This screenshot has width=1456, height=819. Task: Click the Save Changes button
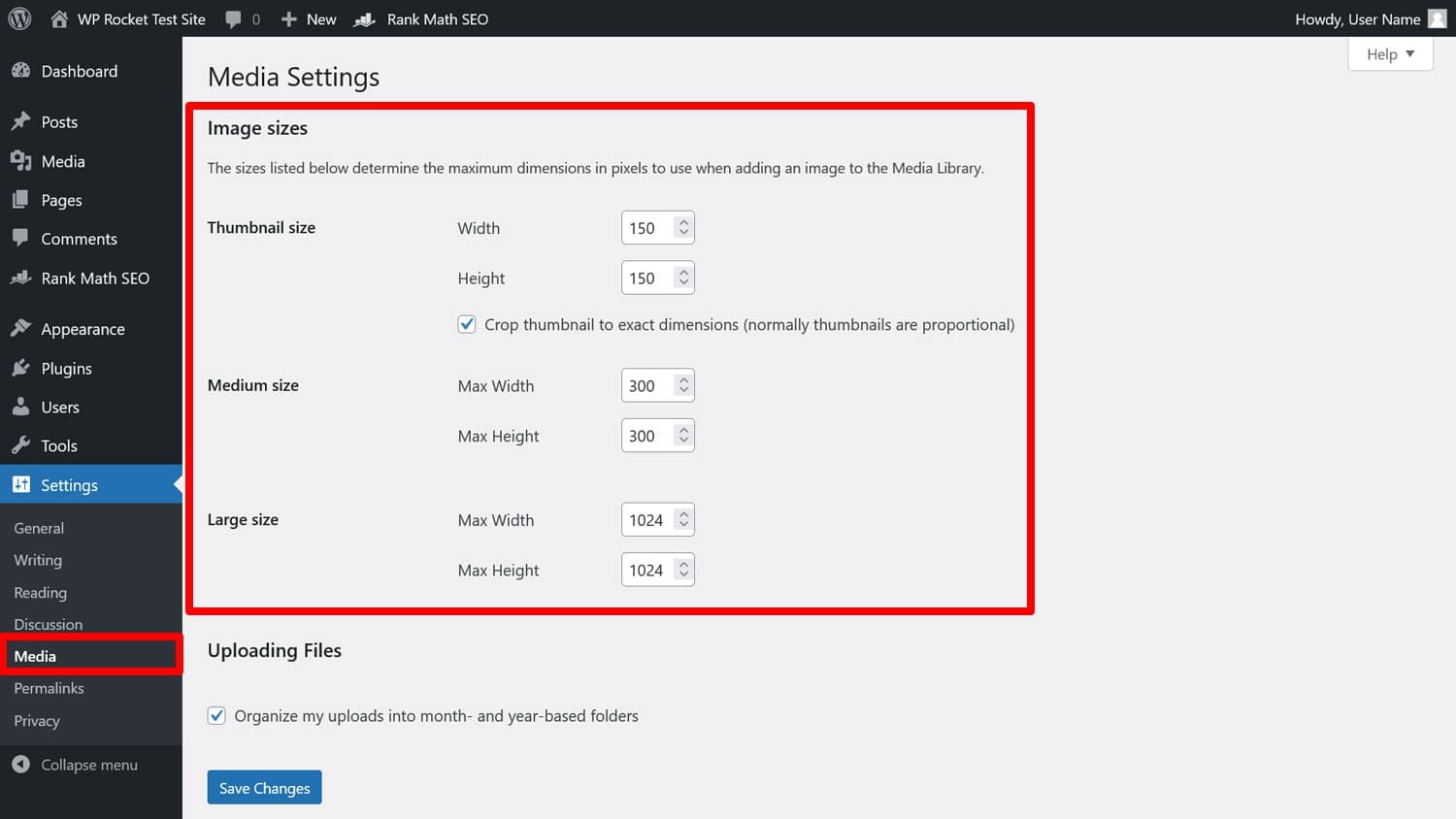coord(264,787)
